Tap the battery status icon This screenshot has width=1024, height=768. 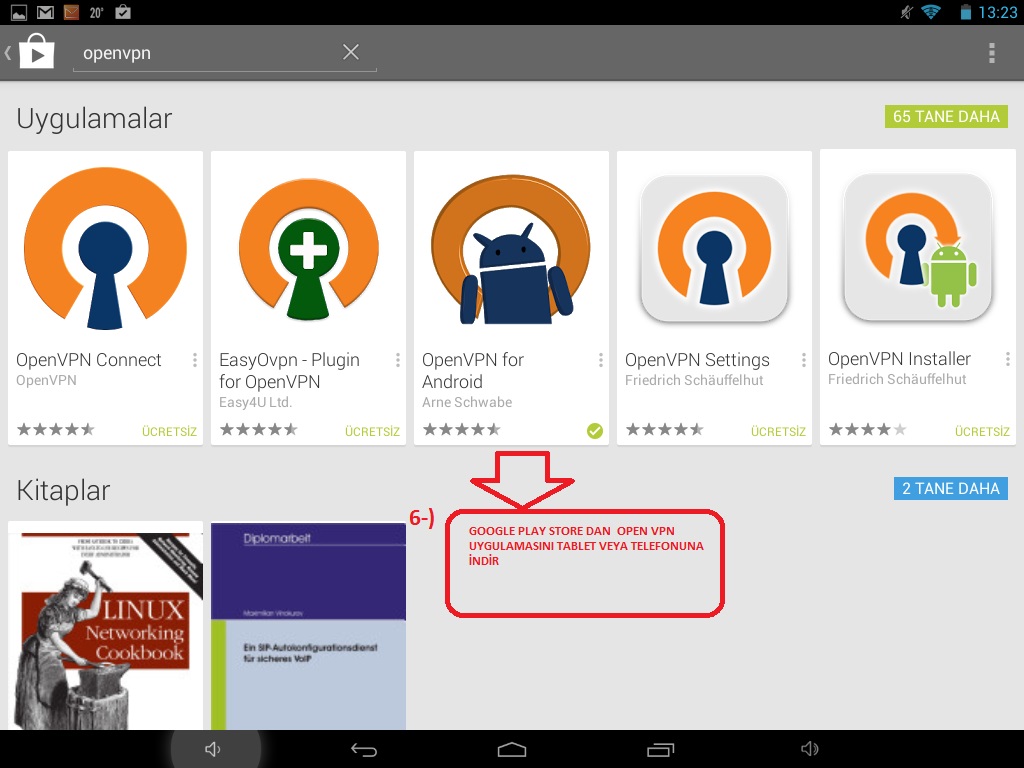[x=965, y=12]
